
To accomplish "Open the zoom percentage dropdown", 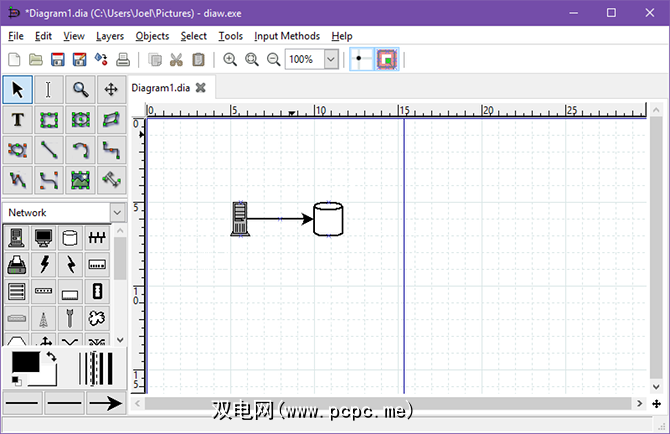I will (x=331, y=59).
